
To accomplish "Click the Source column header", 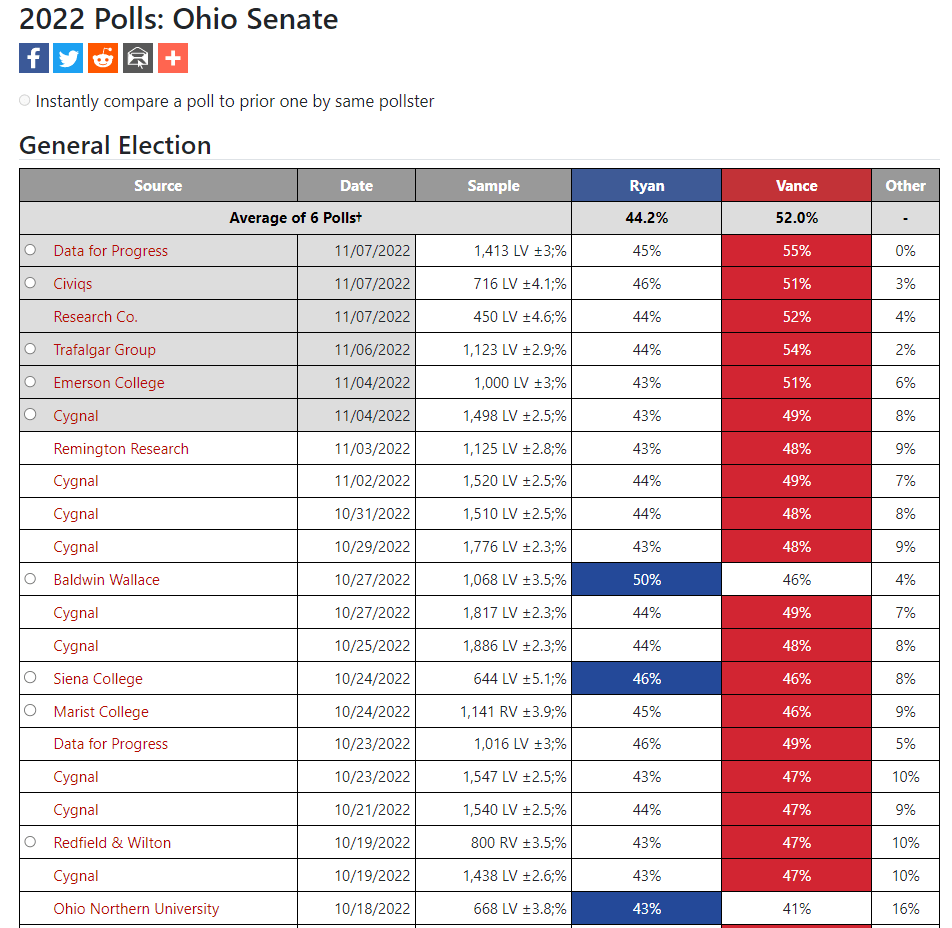I will (x=158, y=185).
